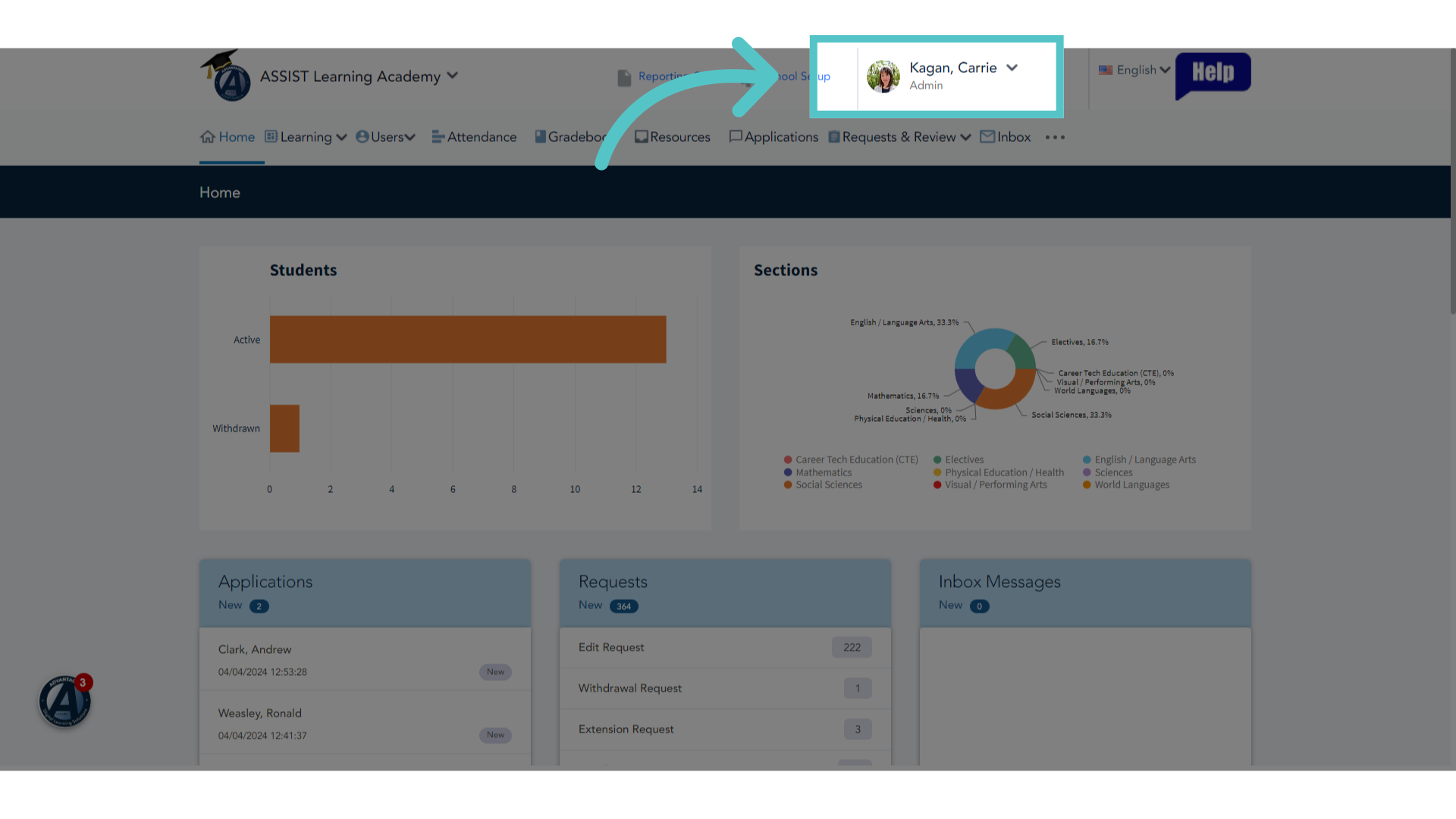The height and width of the screenshot is (819, 1456).
Task: Click the ASSIST Learning Academy logo
Action: tap(226, 76)
